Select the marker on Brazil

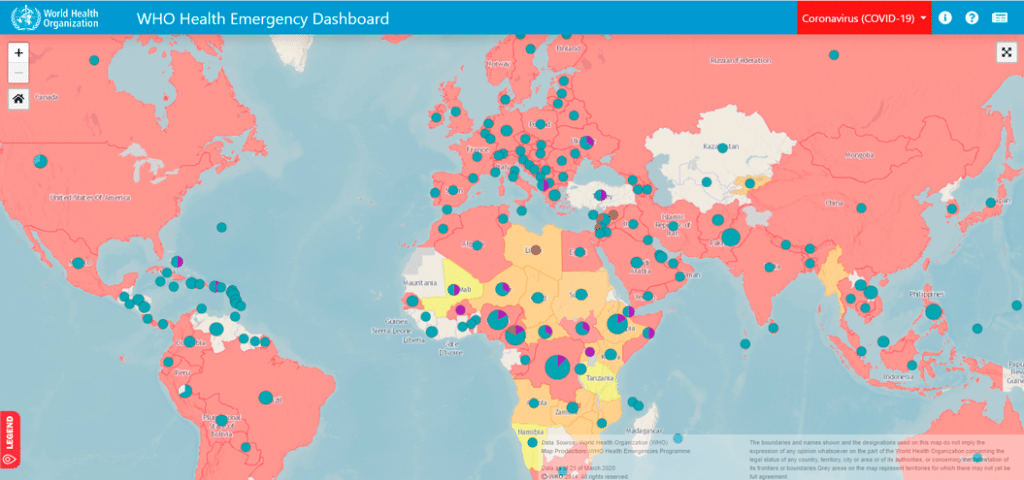point(265,397)
